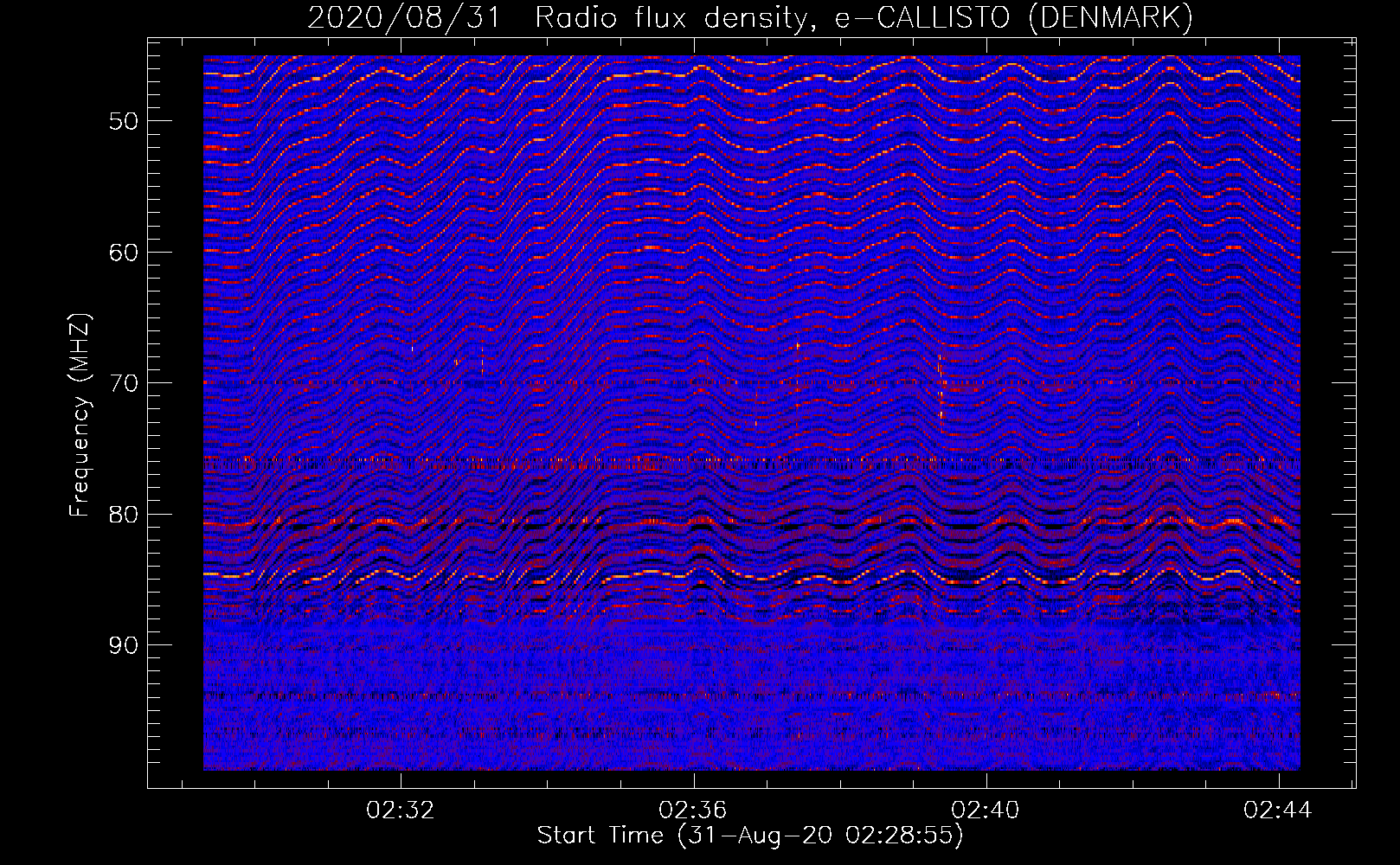
Task: Click the '02:44' time tick label
Action: [1278, 811]
